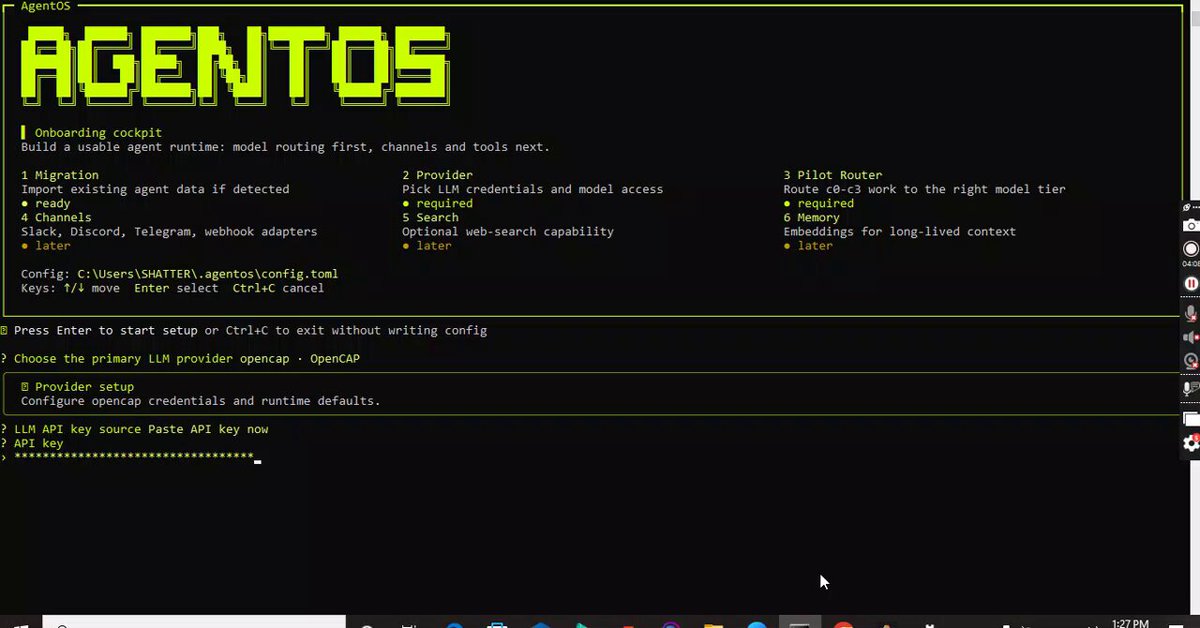1200x628 pixels.
Task: Toggle the disabled webcam icon
Action: click(1191, 361)
